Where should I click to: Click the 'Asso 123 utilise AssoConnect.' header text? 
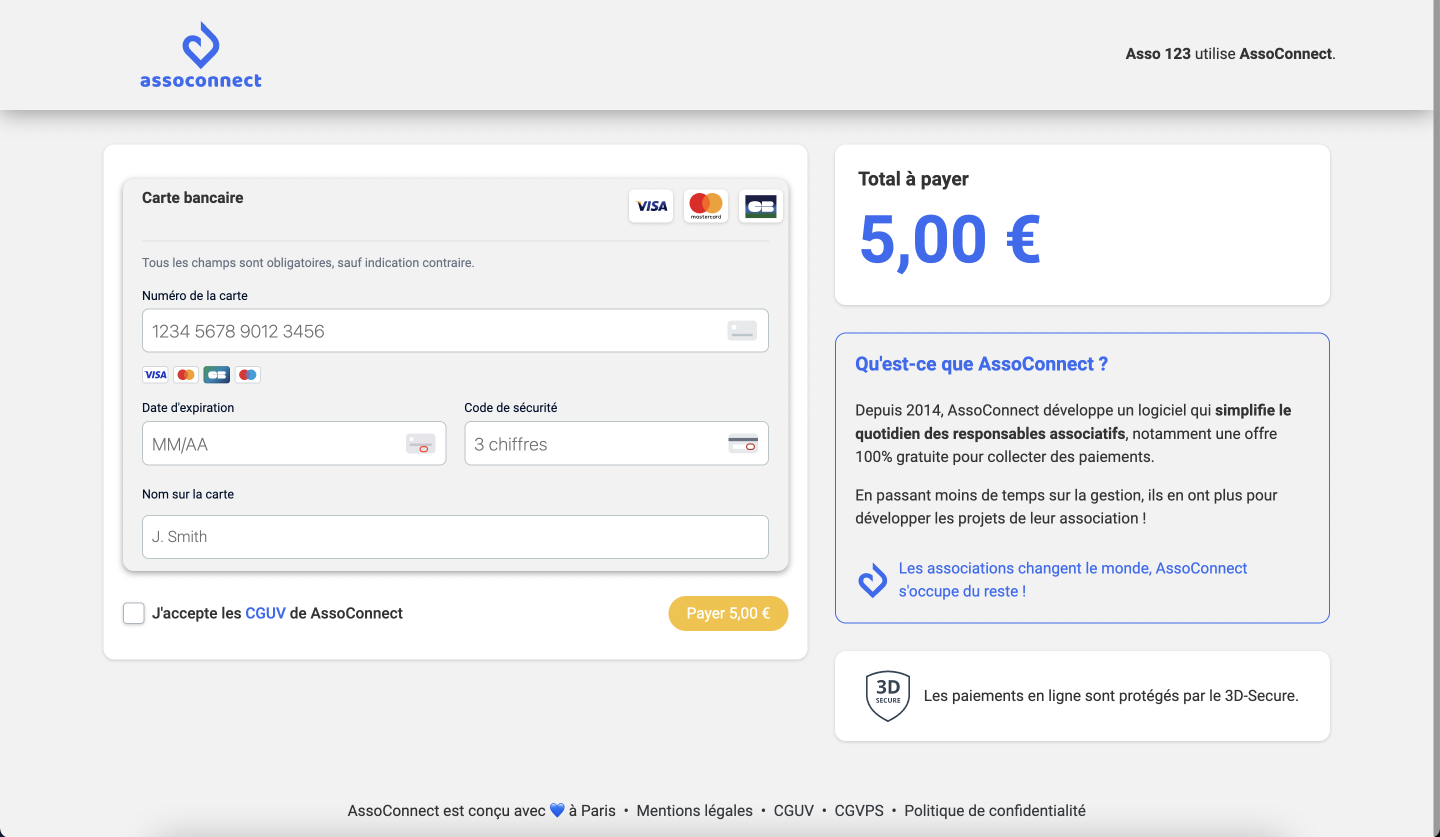coord(1231,54)
